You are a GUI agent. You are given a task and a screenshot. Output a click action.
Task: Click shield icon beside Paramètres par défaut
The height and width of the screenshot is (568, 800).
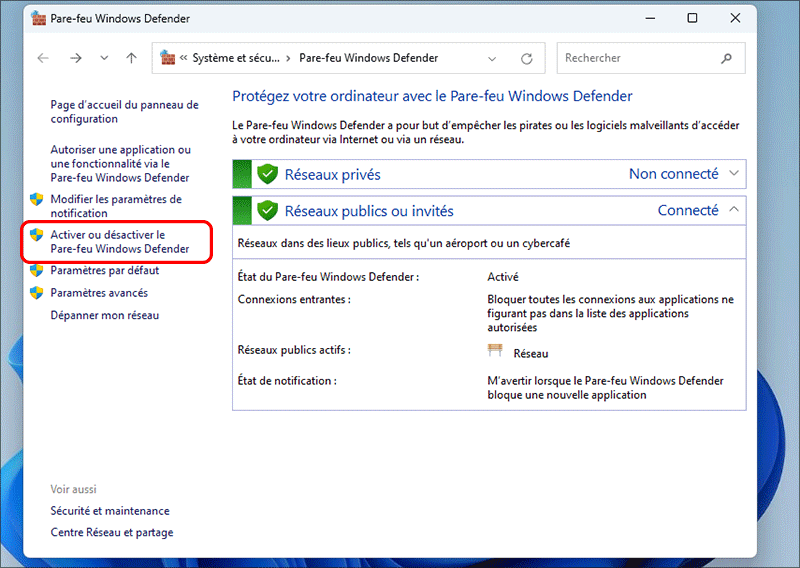36,270
